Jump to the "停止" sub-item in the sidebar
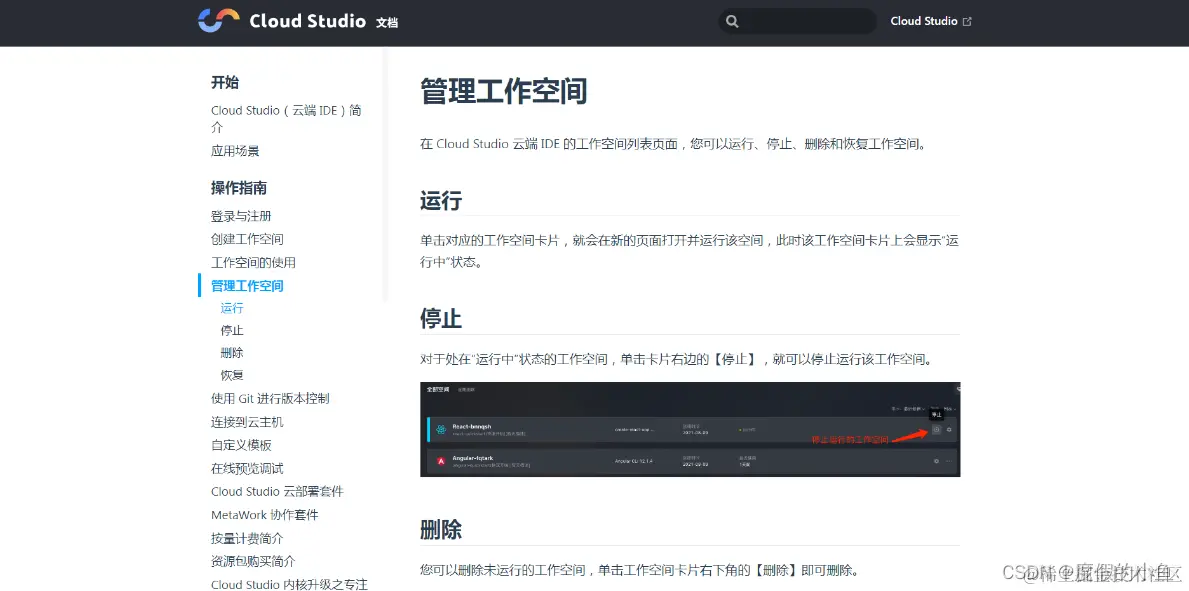The width and height of the screenshot is (1189, 591). pyautogui.click(x=232, y=331)
